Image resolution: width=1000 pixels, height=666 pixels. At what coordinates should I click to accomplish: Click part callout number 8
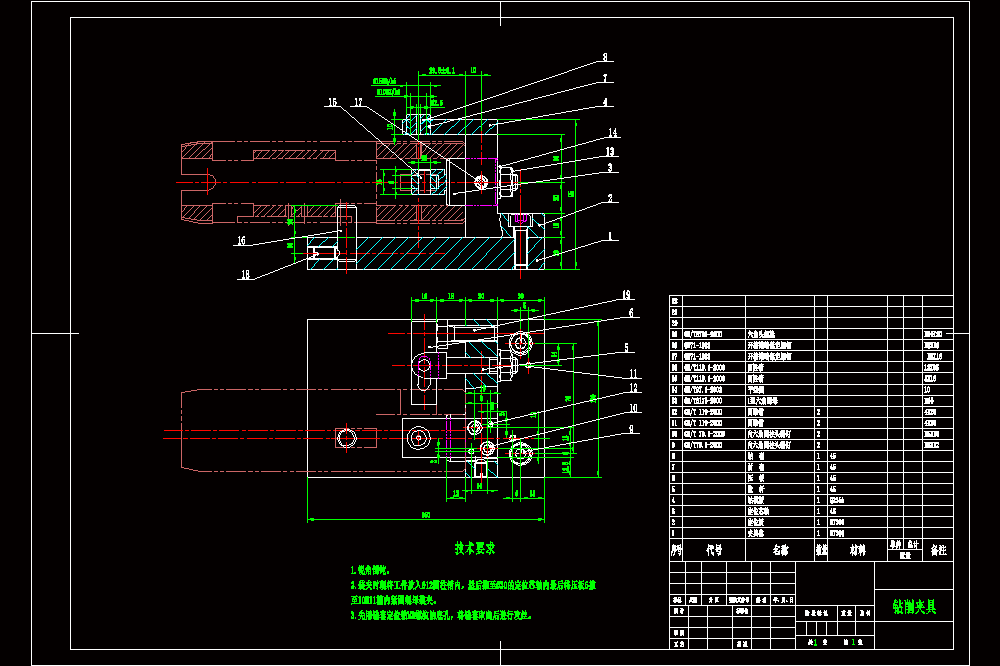tap(605, 57)
